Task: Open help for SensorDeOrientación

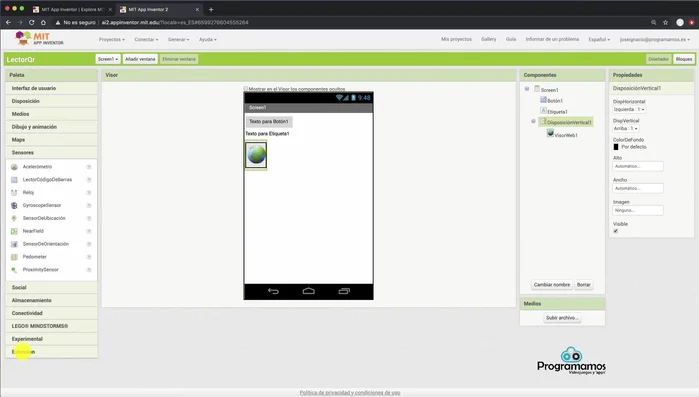Action: click(89, 244)
